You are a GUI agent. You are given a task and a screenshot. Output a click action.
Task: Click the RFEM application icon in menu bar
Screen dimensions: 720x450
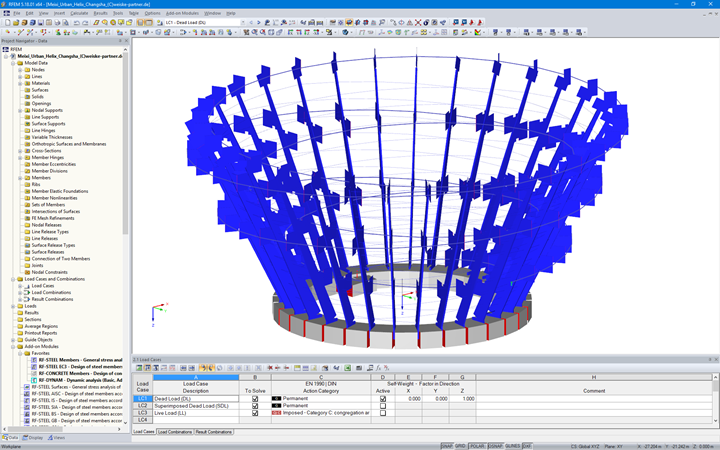[6, 13]
